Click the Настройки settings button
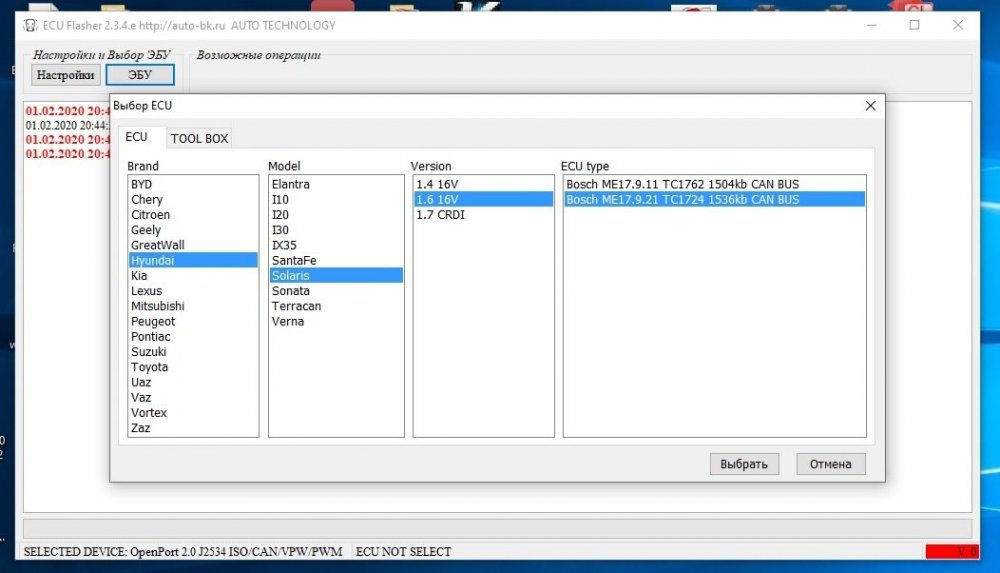This screenshot has width=1000, height=573. pyautogui.click(x=66, y=75)
